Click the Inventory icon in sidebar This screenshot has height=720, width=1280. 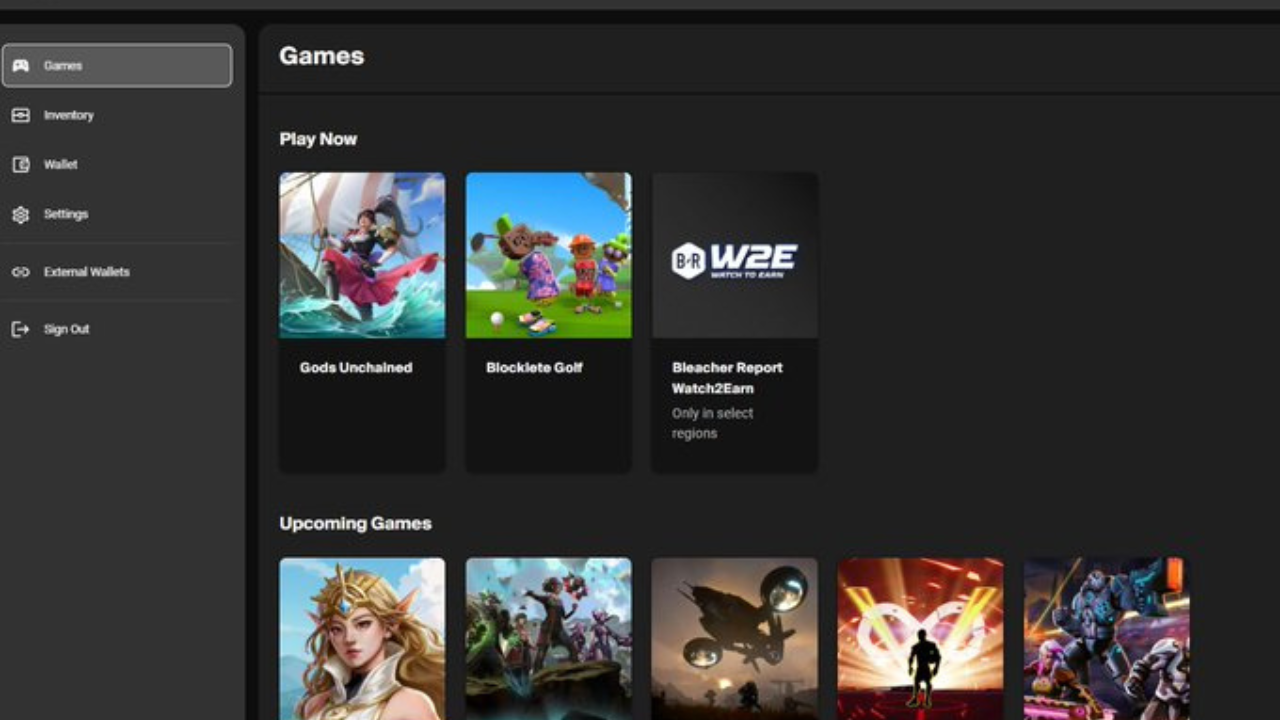pos(20,115)
